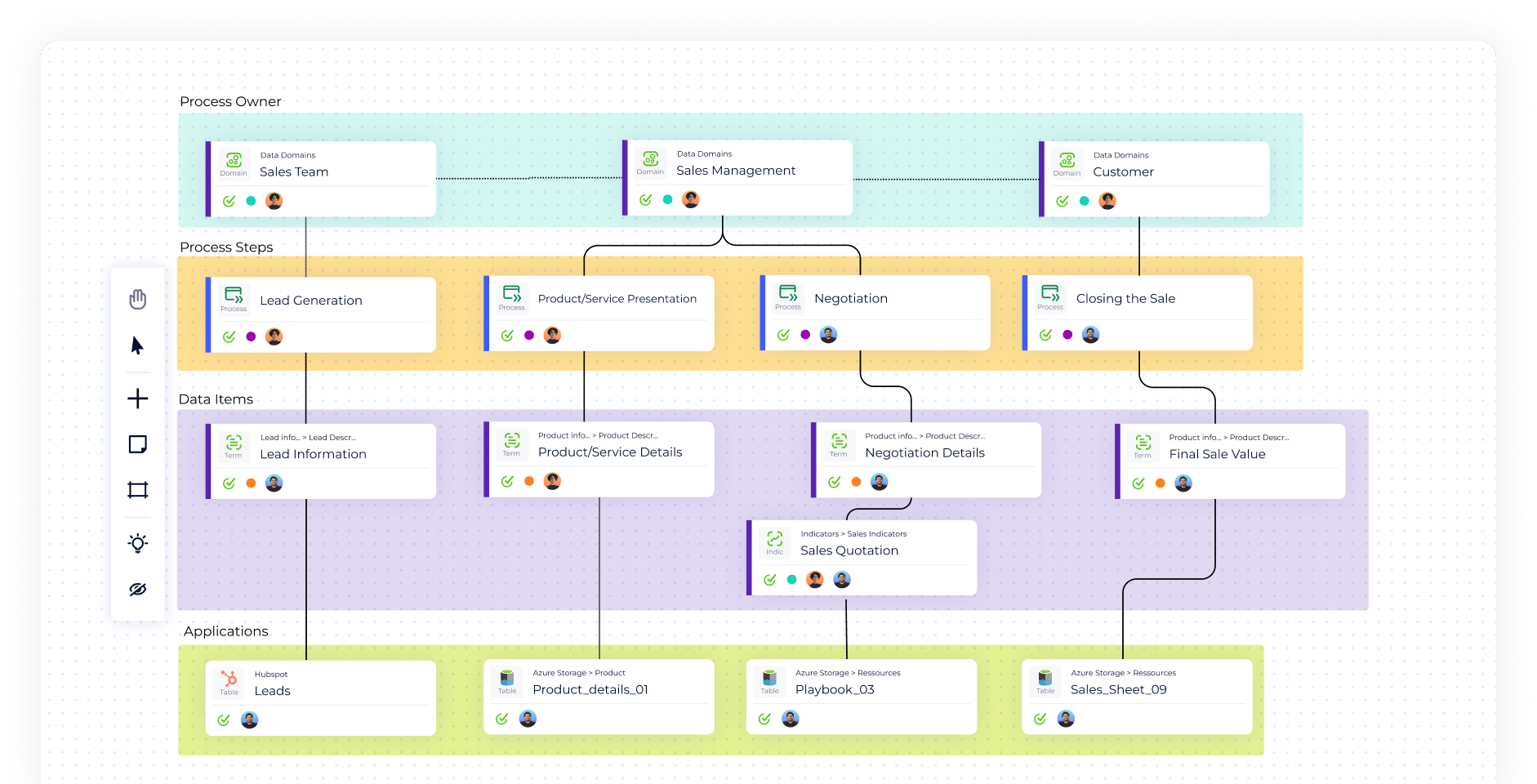Toggle the checkmark on Sales Quotation
The width and height of the screenshot is (1537, 784).
pos(768,580)
